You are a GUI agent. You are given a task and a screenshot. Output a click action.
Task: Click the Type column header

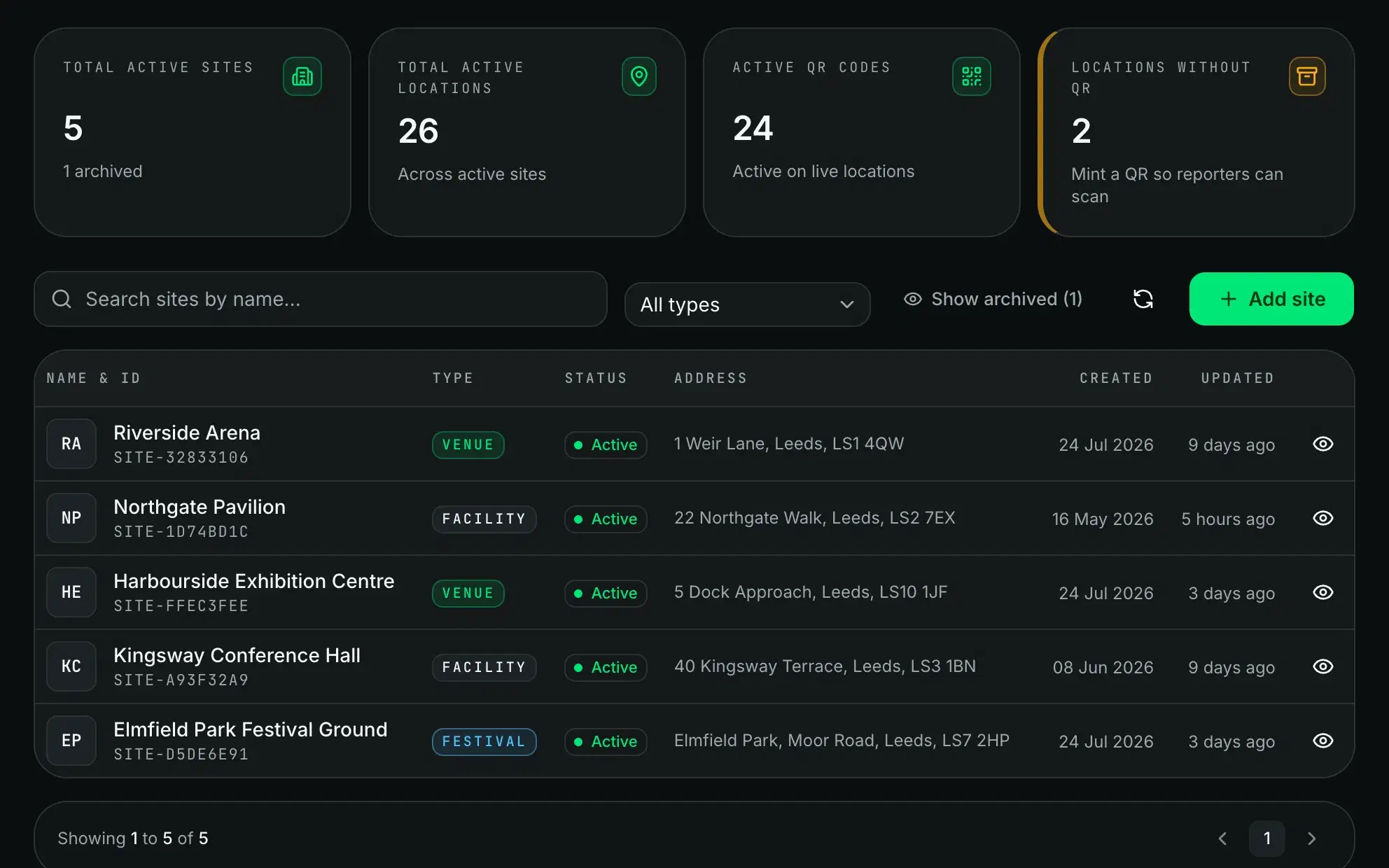(x=453, y=378)
